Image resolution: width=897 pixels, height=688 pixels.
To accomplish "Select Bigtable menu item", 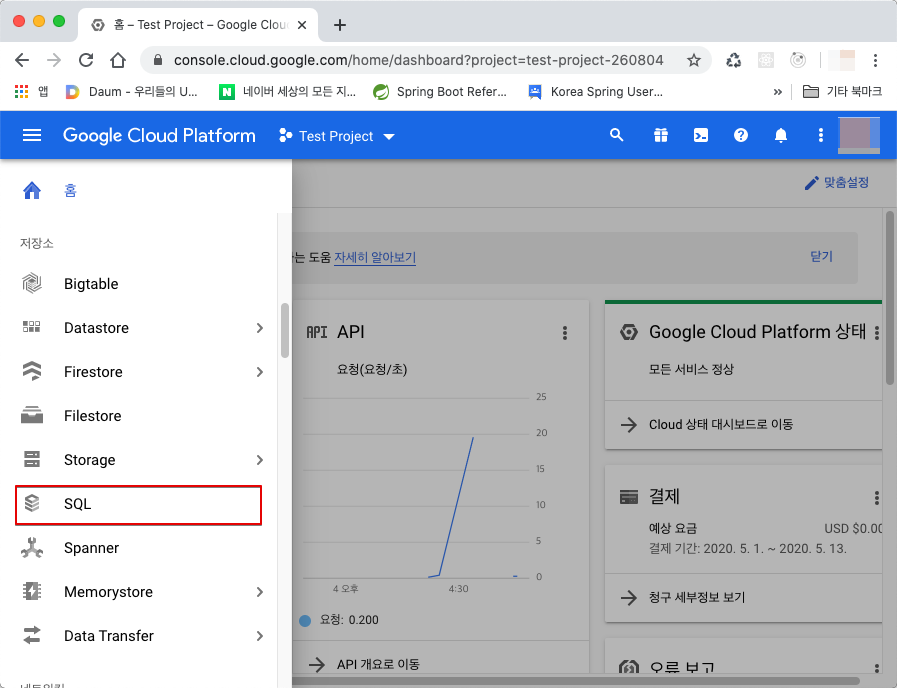I will coord(138,284).
